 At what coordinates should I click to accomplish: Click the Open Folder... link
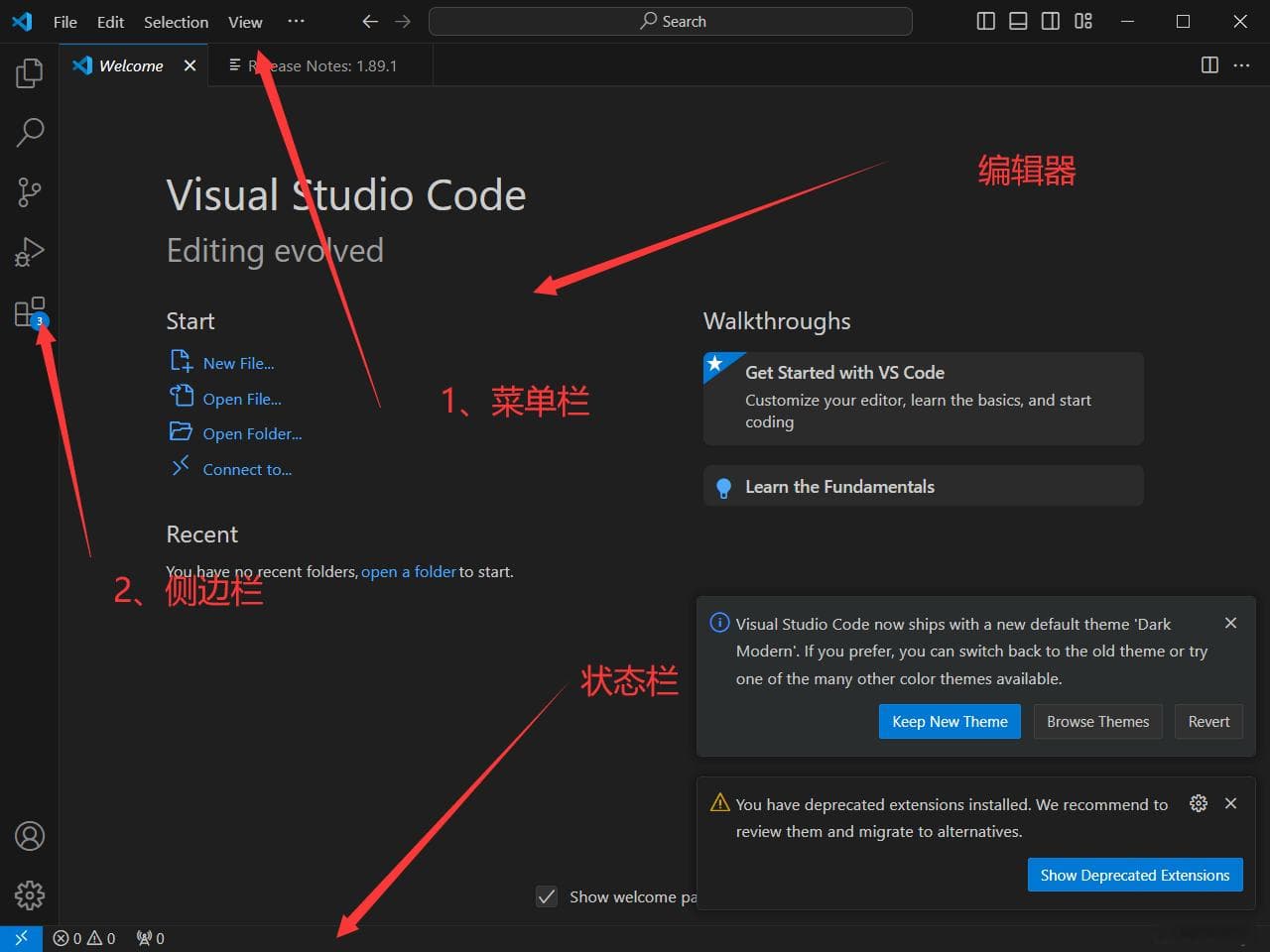[x=252, y=434]
